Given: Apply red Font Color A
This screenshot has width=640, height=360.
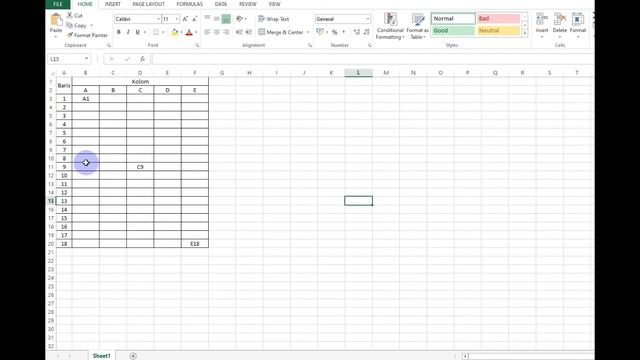Looking at the screenshot, I should (x=189, y=32).
